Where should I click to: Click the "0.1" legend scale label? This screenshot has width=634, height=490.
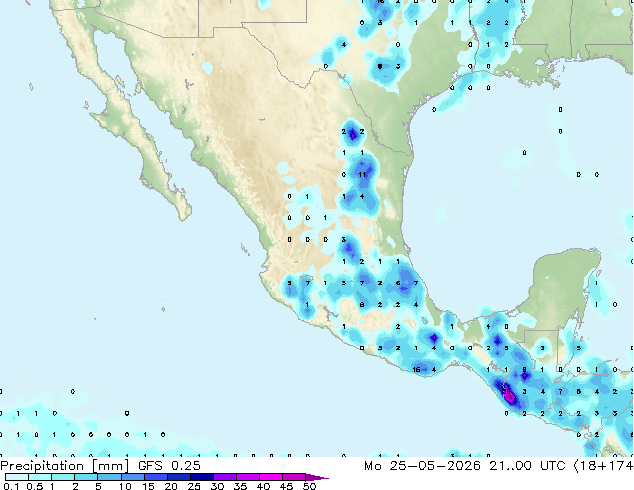(x=11, y=486)
